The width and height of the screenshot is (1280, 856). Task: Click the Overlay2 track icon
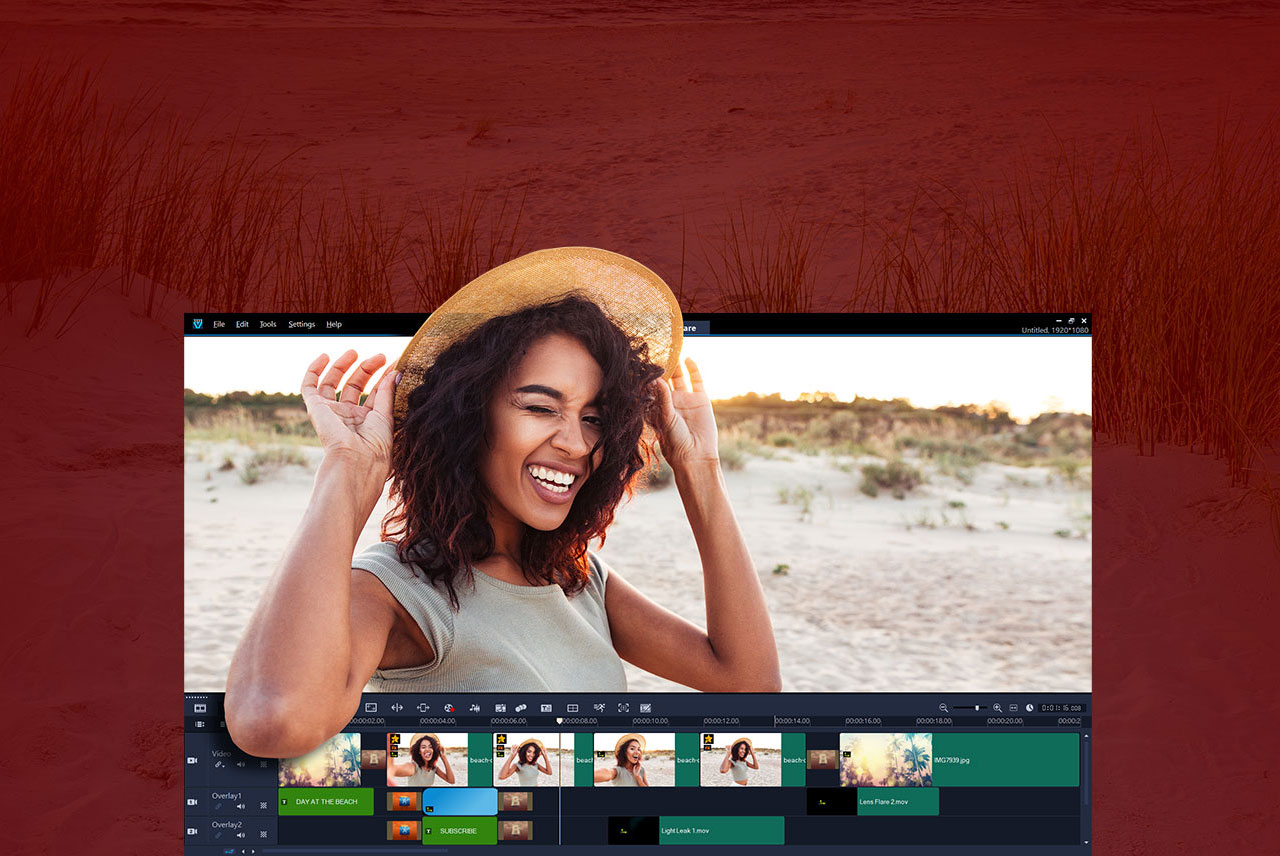pyautogui.click(x=192, y=831)
